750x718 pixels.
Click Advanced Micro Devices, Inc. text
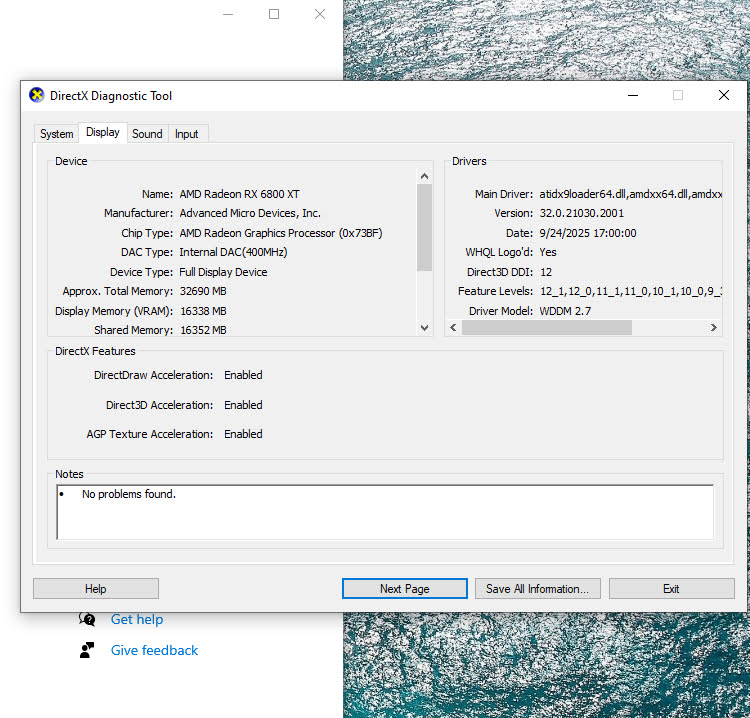(250, 213)
